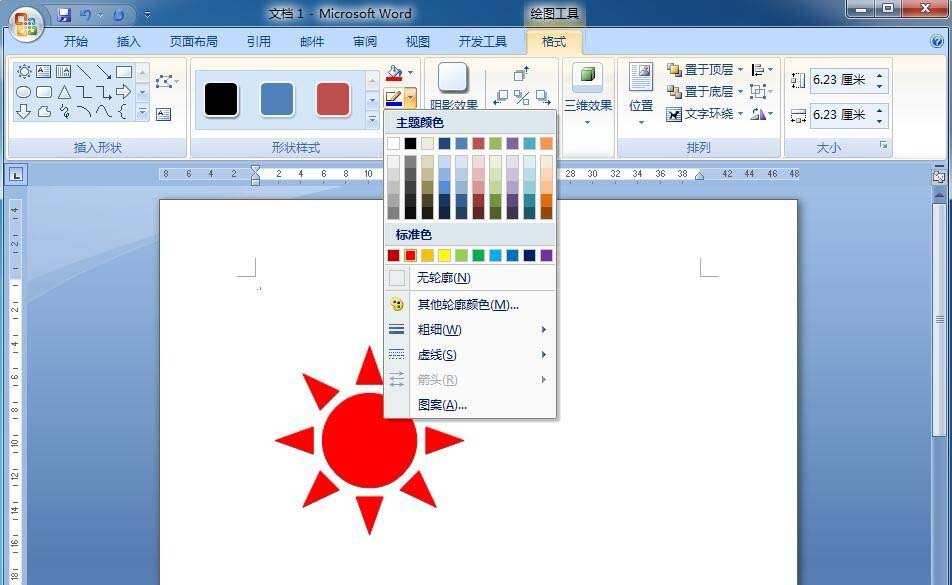Pick the black theme color swatch
This screenshot has height=585, width=952.
click(410, 143)
